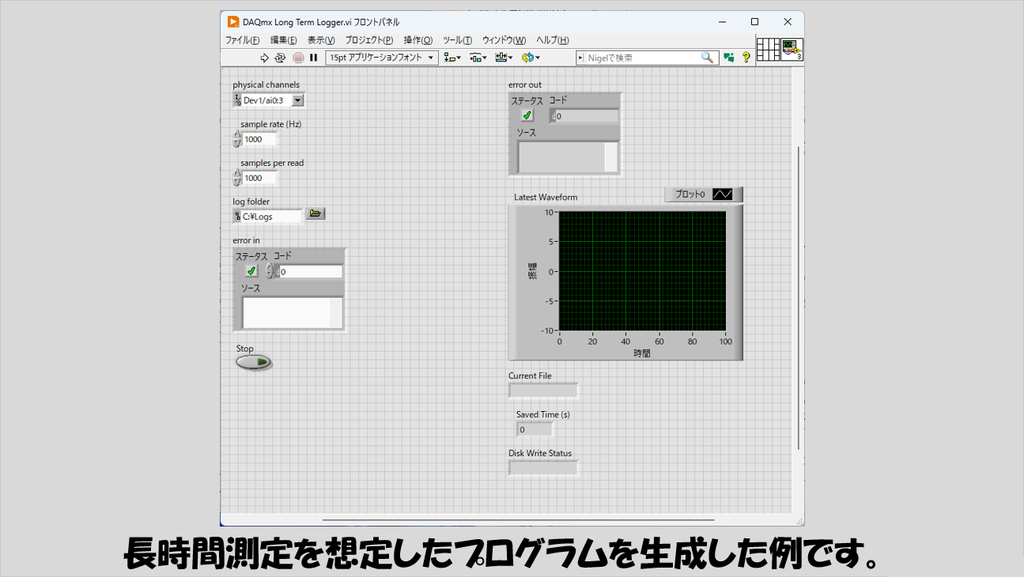Click the graph y-axis maximum value 10
The width and height of the screenshot is (1024, 577).
point(549,212)
